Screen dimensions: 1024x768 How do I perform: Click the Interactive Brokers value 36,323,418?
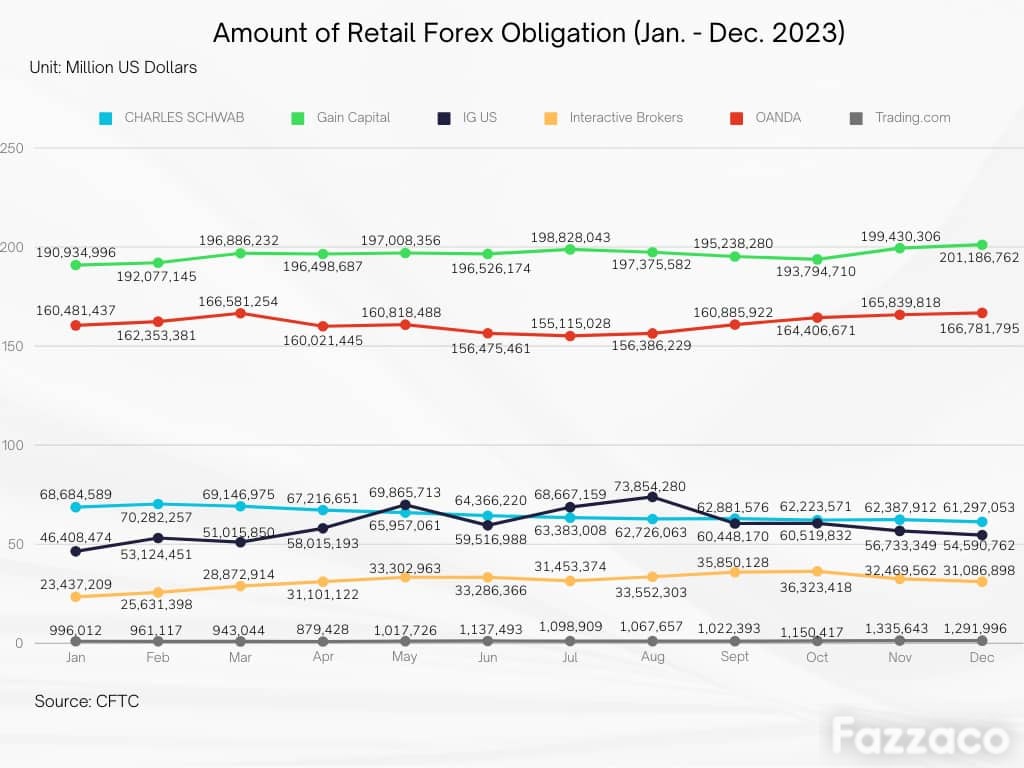coord(816,587)
